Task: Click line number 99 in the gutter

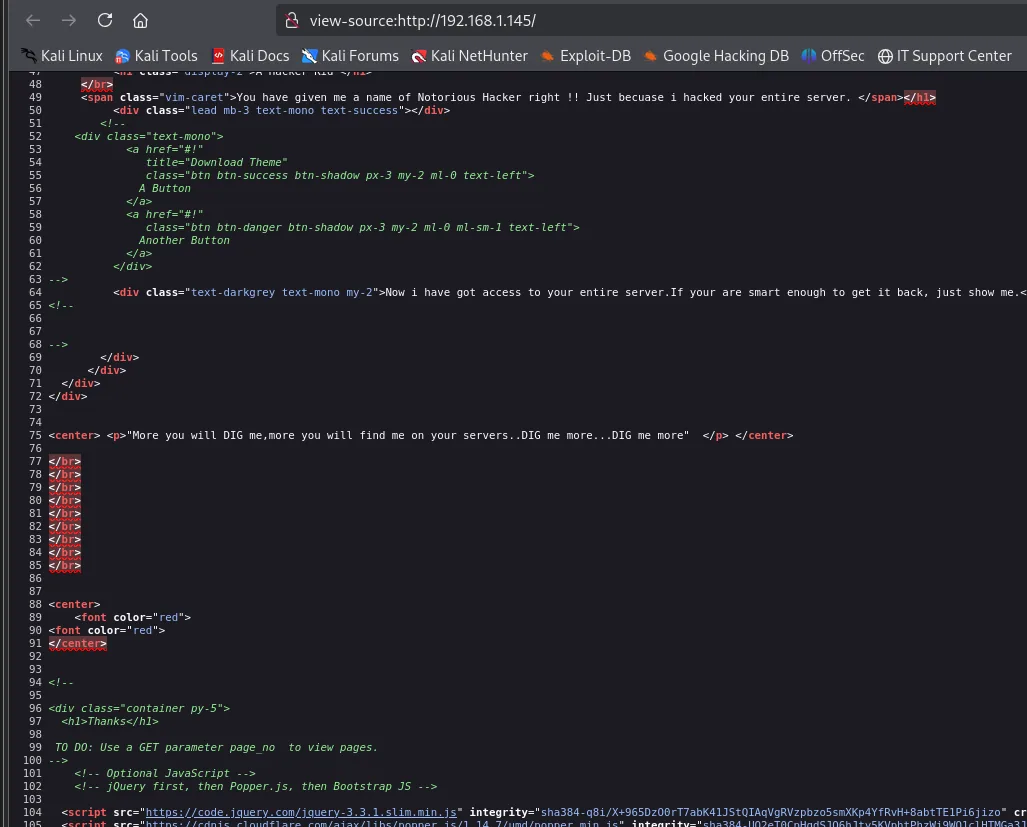Action: (35, 747)
